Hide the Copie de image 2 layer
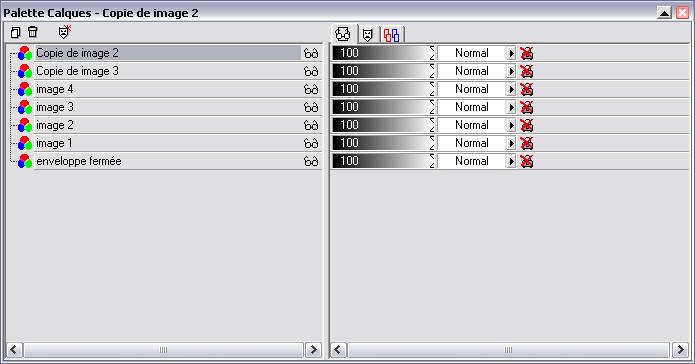This screenshot has width=695, height=364. (x=311, y=54)
